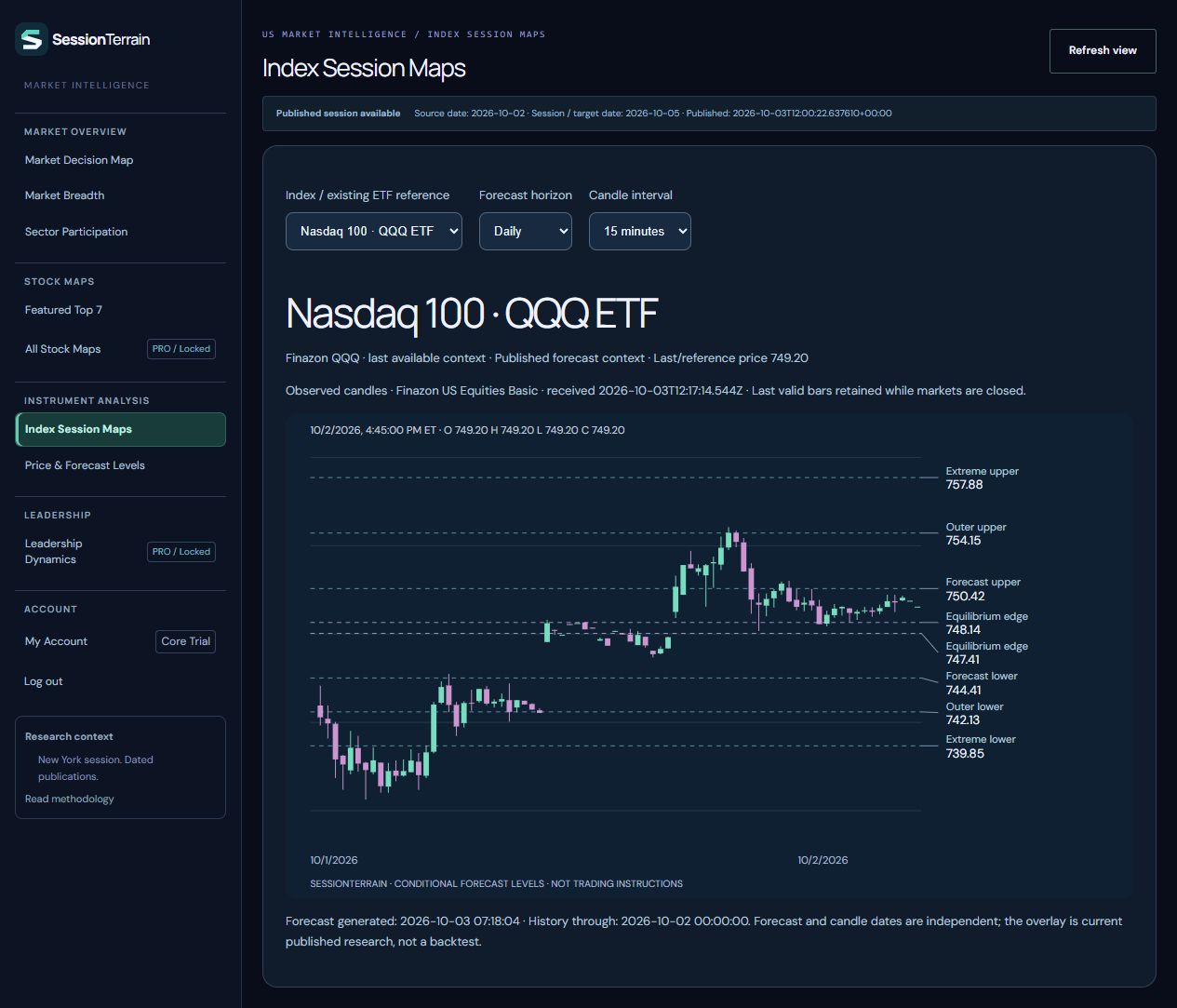Click the SessionTerrain logo icon
This screenshot has width=1177, height=1008.
click(x=32, y=39)
